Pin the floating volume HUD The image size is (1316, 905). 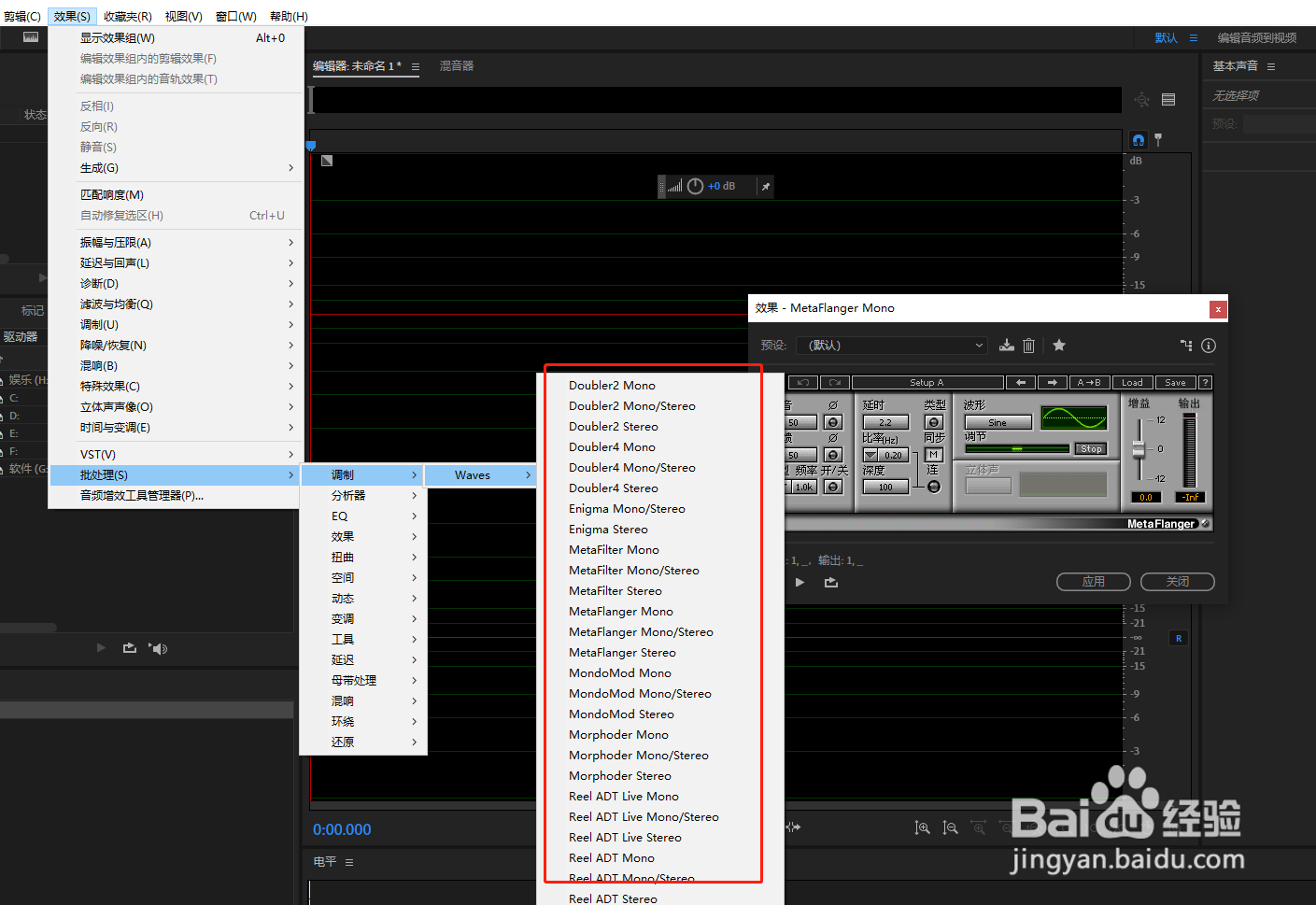[x=766, y=187]
